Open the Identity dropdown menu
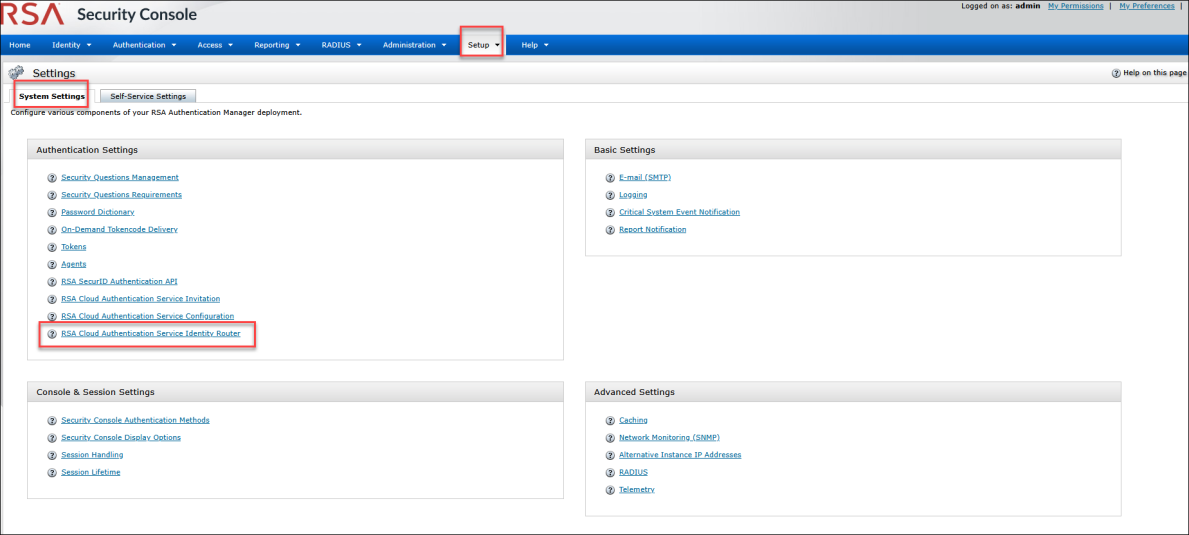1189x535 pixels. click(71, 45)
